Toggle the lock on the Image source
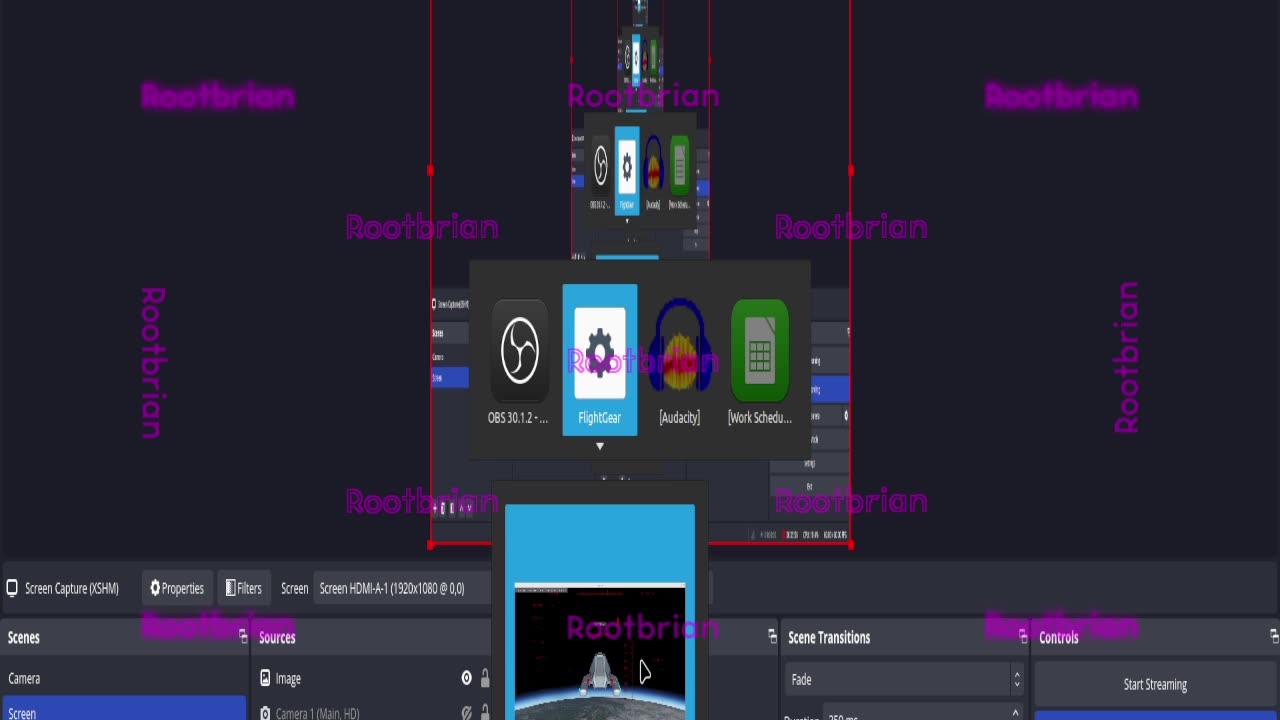 [x=485, y=678]
